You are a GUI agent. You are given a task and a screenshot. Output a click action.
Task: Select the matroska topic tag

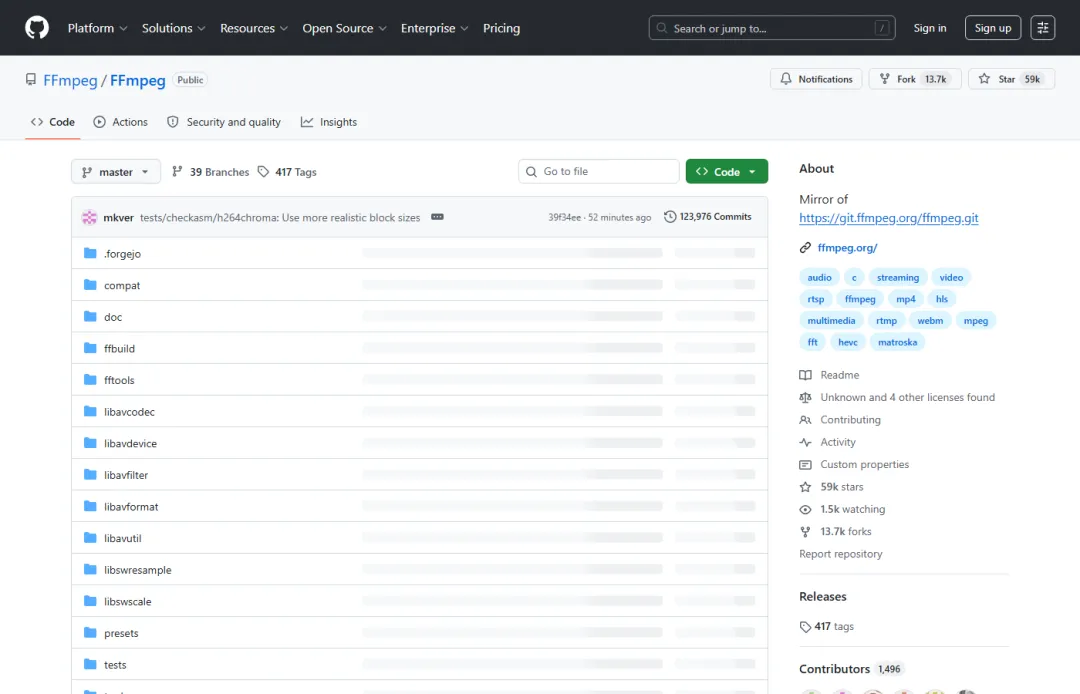pyautogui.click(x=897, y=342)
